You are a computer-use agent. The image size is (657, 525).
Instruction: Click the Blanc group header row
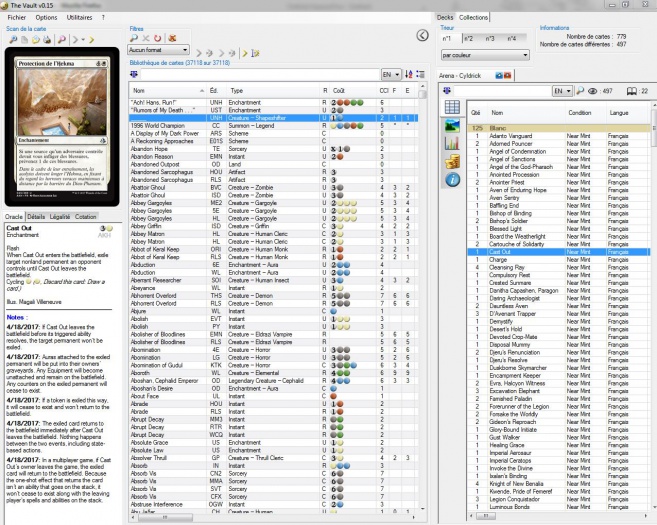(559, 128)
